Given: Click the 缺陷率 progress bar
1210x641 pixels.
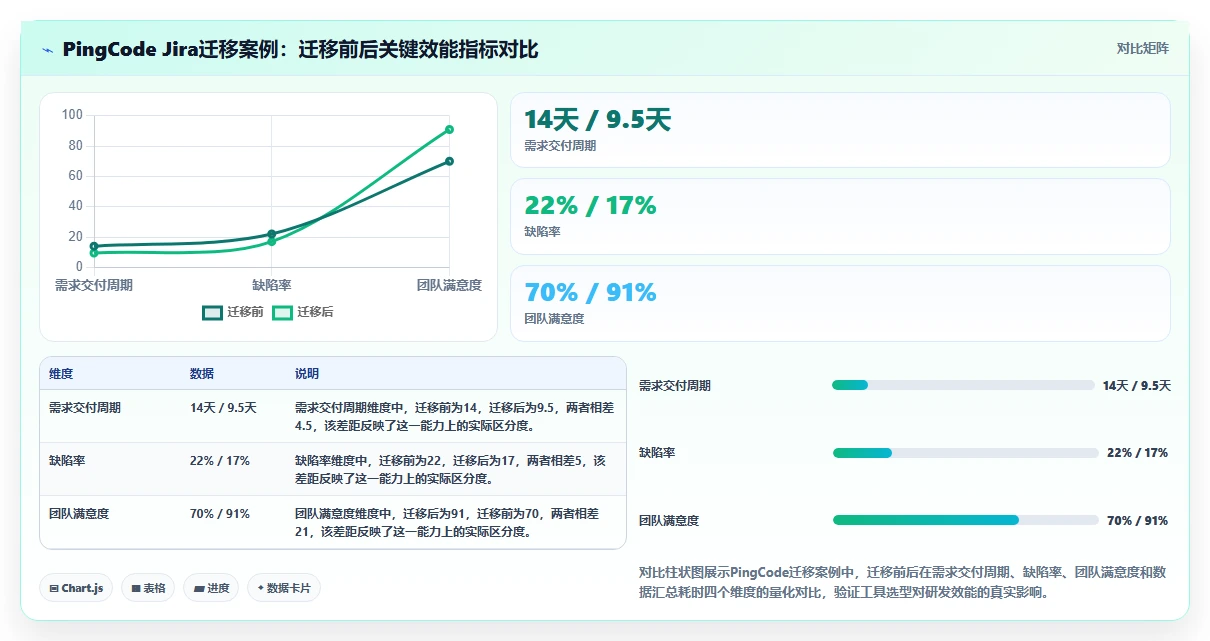Looking at the screenshot, I should pos(965,453).
